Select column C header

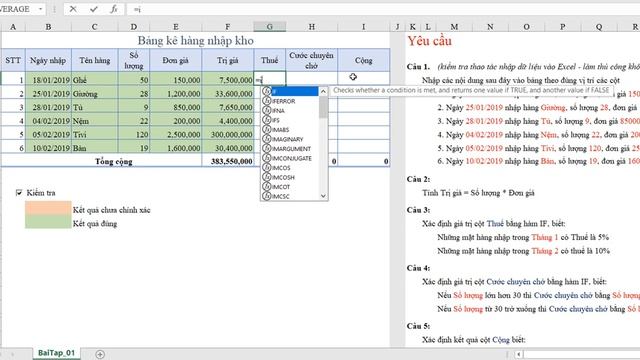click(94, 27)
